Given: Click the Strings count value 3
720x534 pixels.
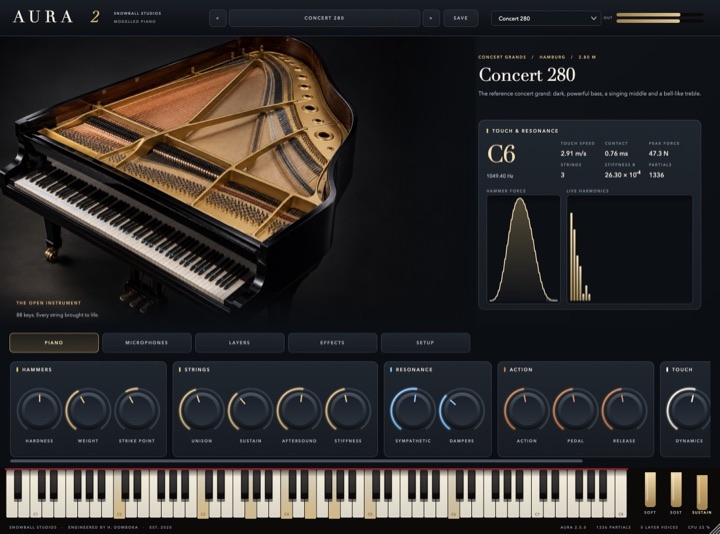Looking at the screenshot, I should (x=562, y=175).
